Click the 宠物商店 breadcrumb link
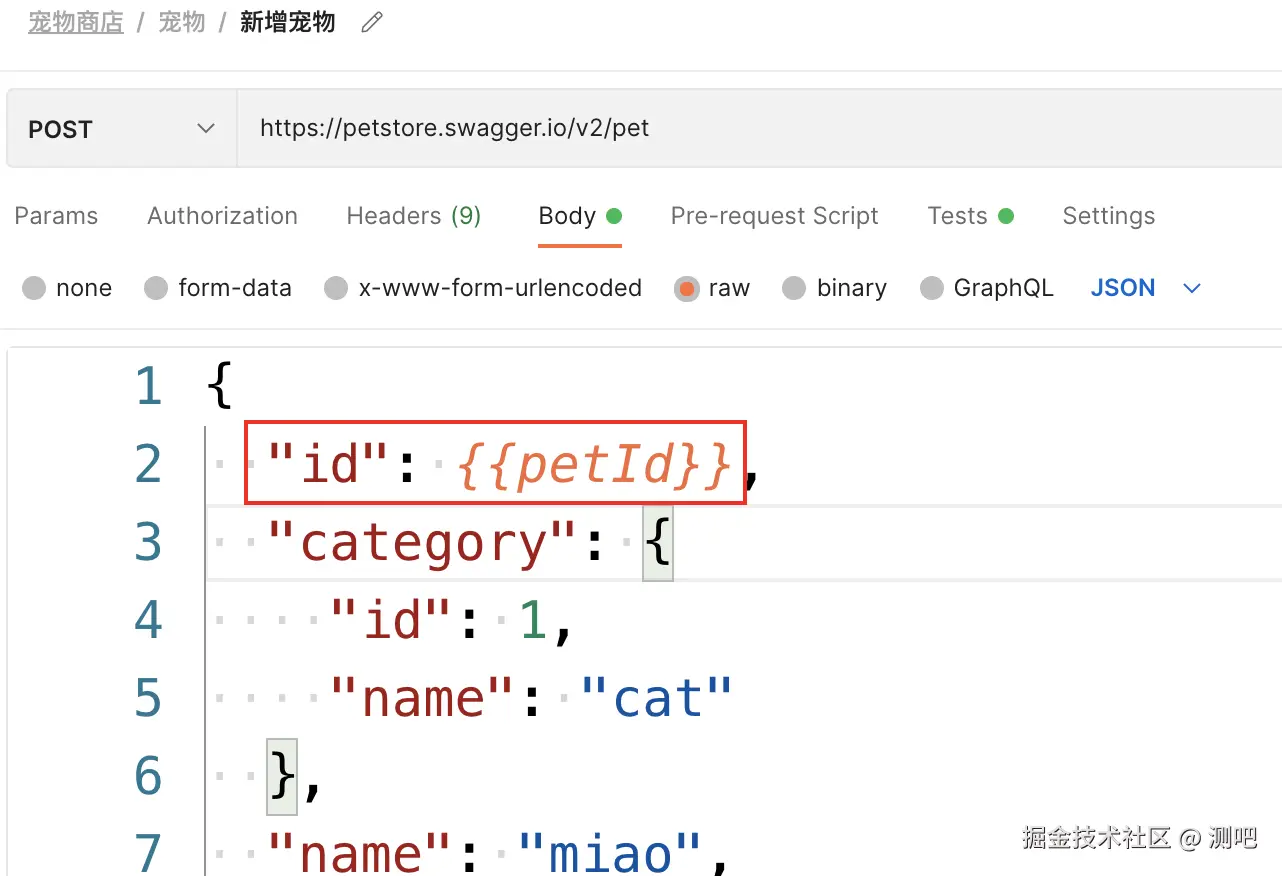1282x876 pixels. (76, 22)
